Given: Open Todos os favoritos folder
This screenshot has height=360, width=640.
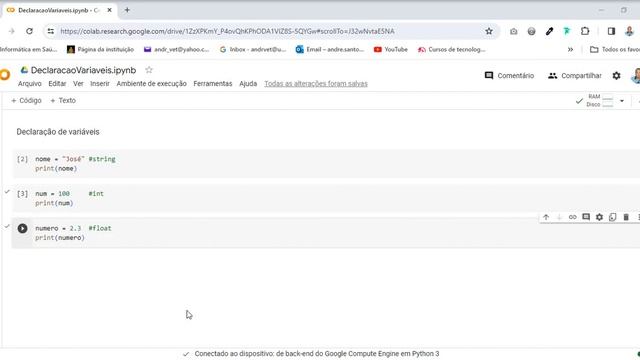Looking at the screenshot, I should pos(615,49).
